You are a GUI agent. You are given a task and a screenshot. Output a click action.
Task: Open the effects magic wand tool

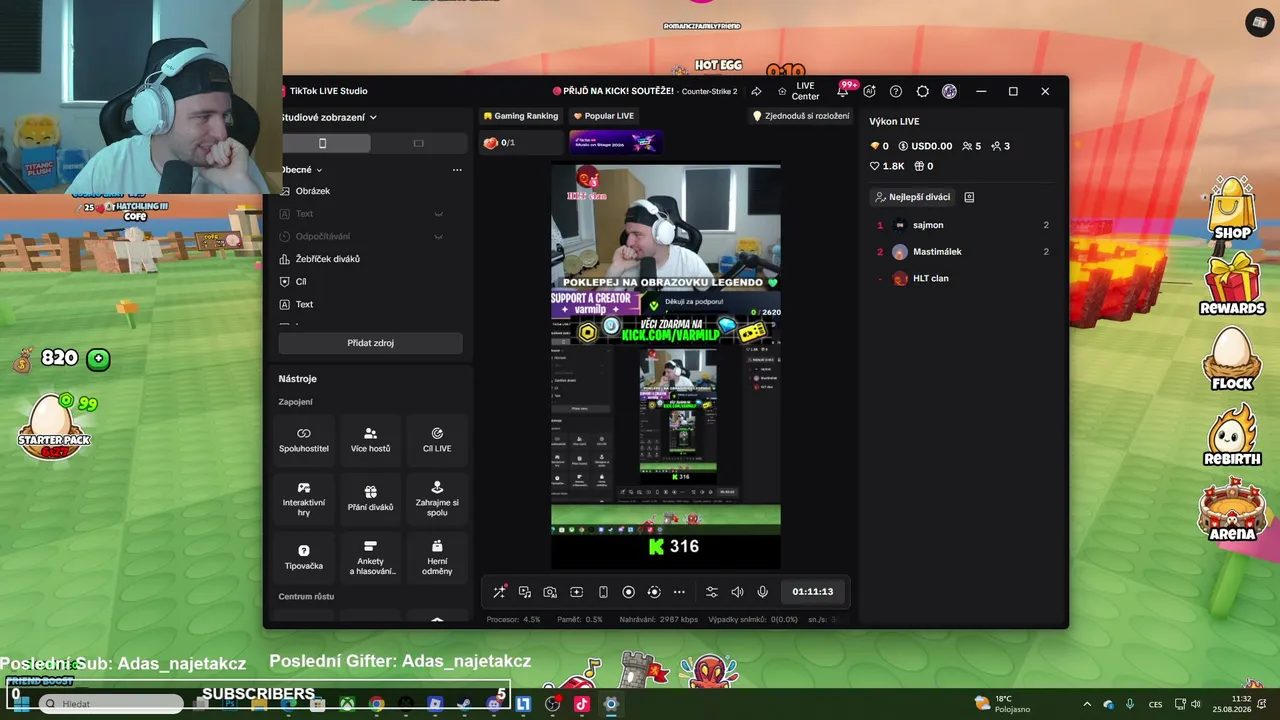tap(499, 592)
